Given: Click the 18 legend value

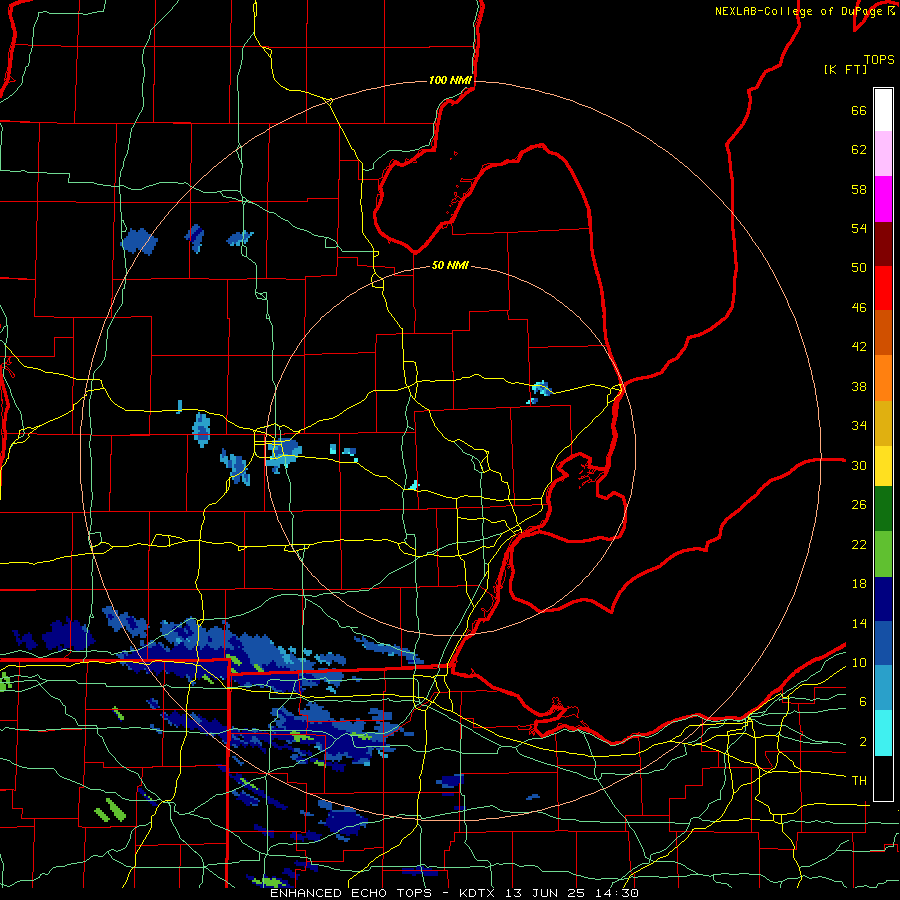Looking at the screenshot, I should pos(859,584).
